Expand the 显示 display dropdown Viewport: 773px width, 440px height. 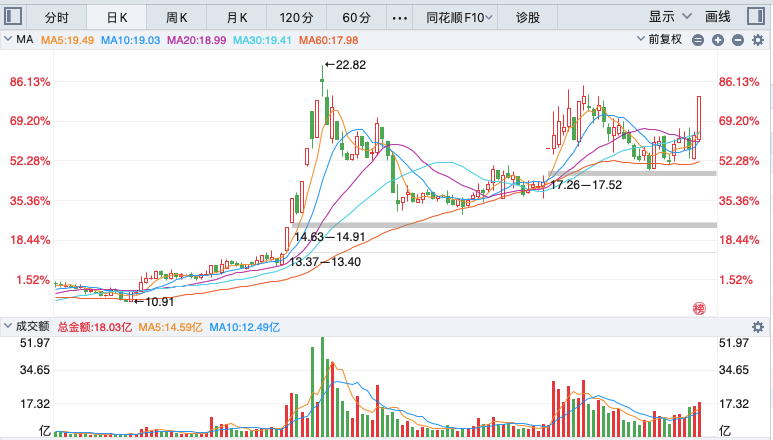tap(670, 17)
